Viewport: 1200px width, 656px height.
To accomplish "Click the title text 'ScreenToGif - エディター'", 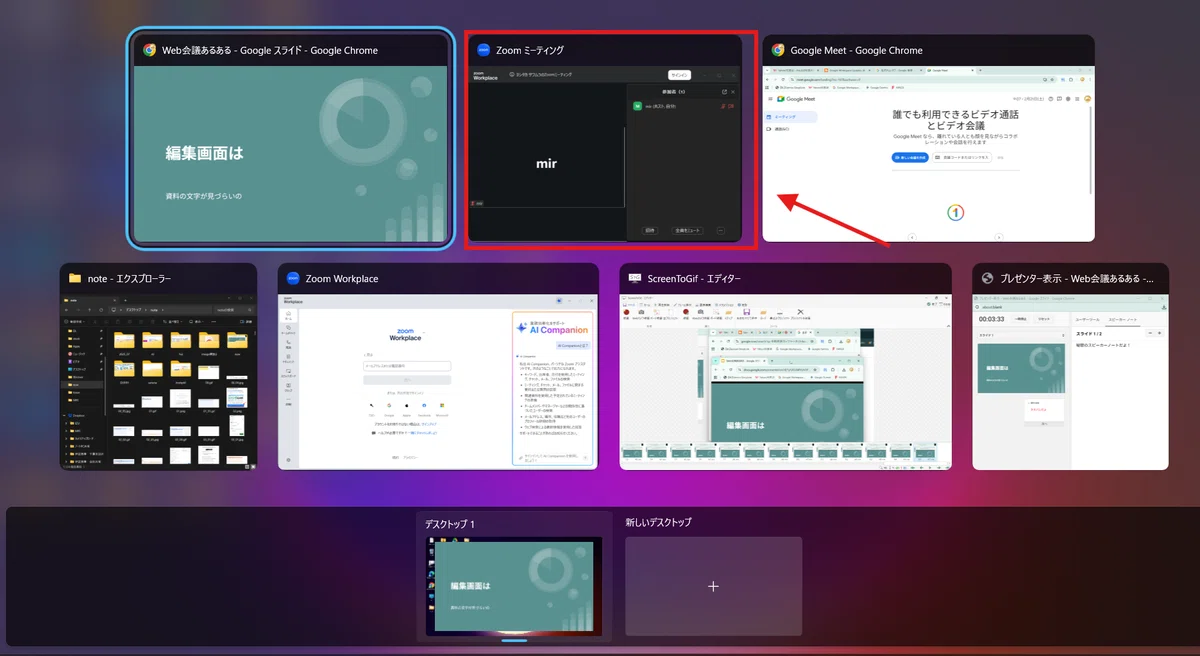I will pos(694,279).
